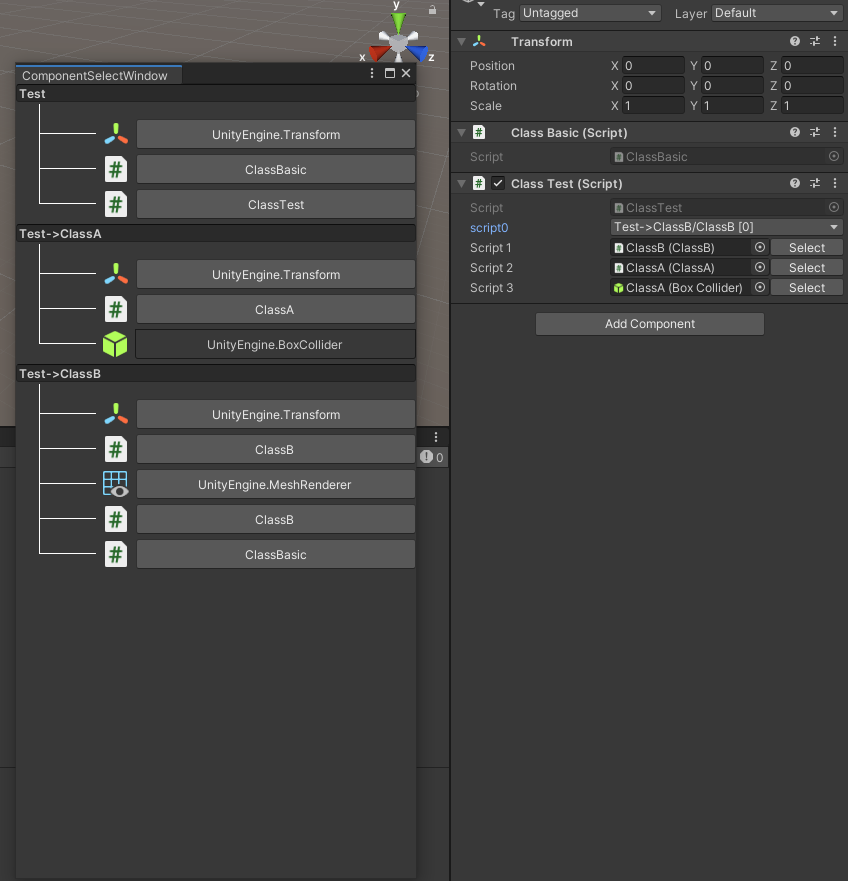Open the three-dot menu of Class Basic (Script)
Screen dimensions: 848x881
[835, 132]
